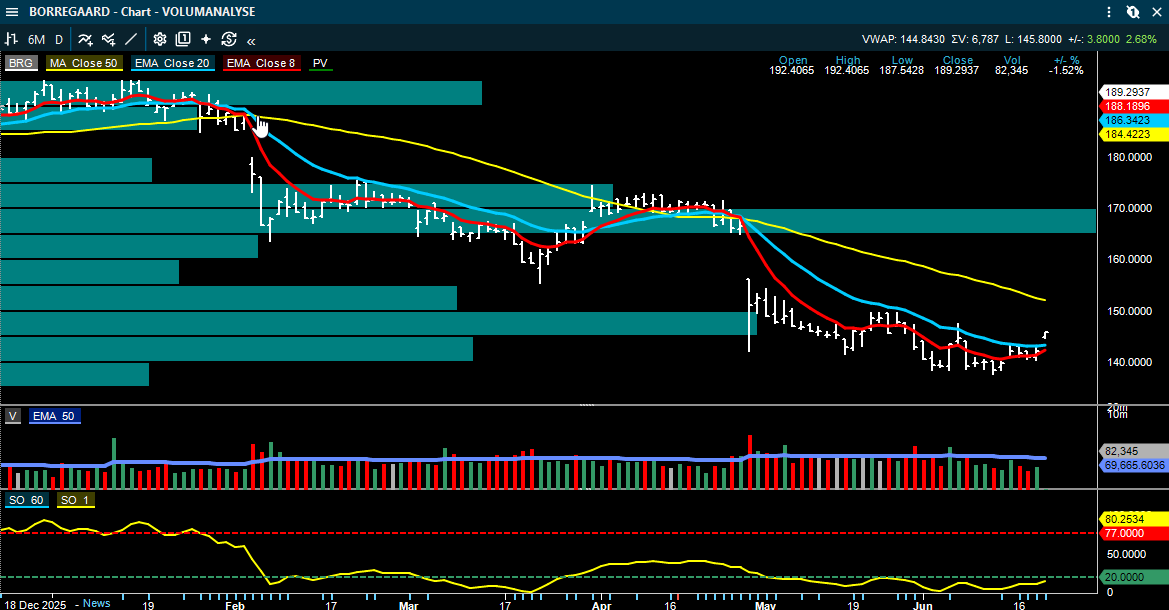Screen dimensions: 1169x610
Task: Open the News link in bottom bar
Action: (x=97, y=603)
